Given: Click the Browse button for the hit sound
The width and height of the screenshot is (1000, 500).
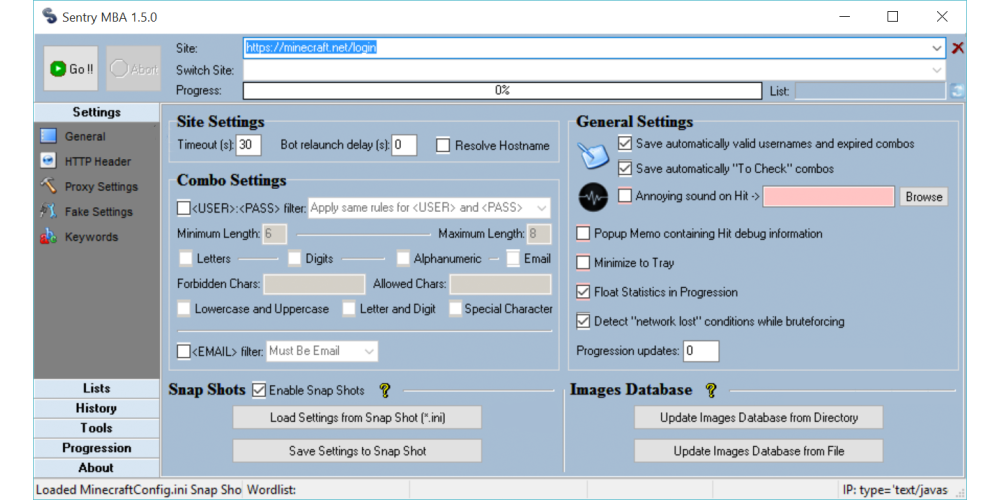Looking at the screenshot, I should point(923,197).
